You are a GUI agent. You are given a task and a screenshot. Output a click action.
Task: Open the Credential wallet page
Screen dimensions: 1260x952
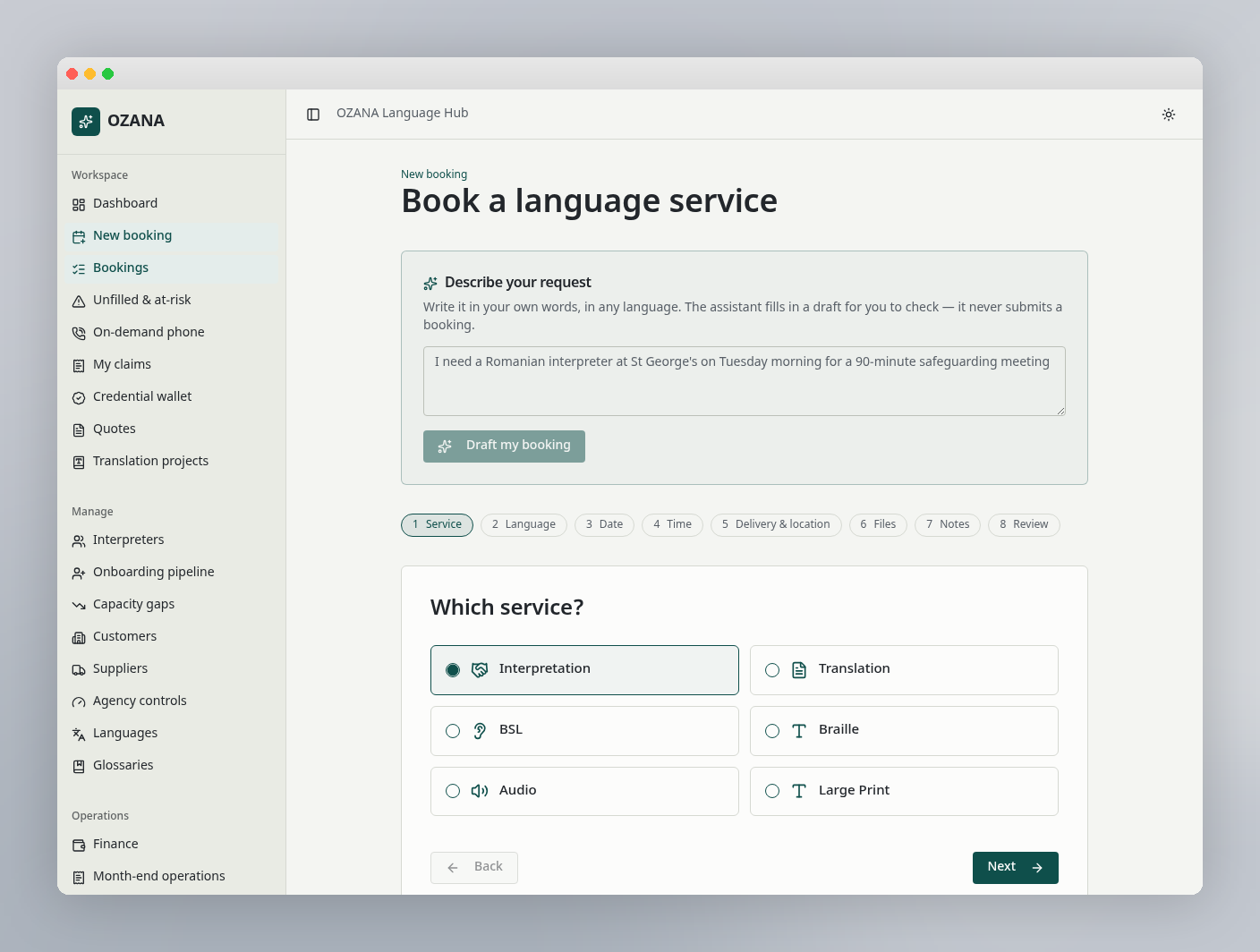pos(172,397)
